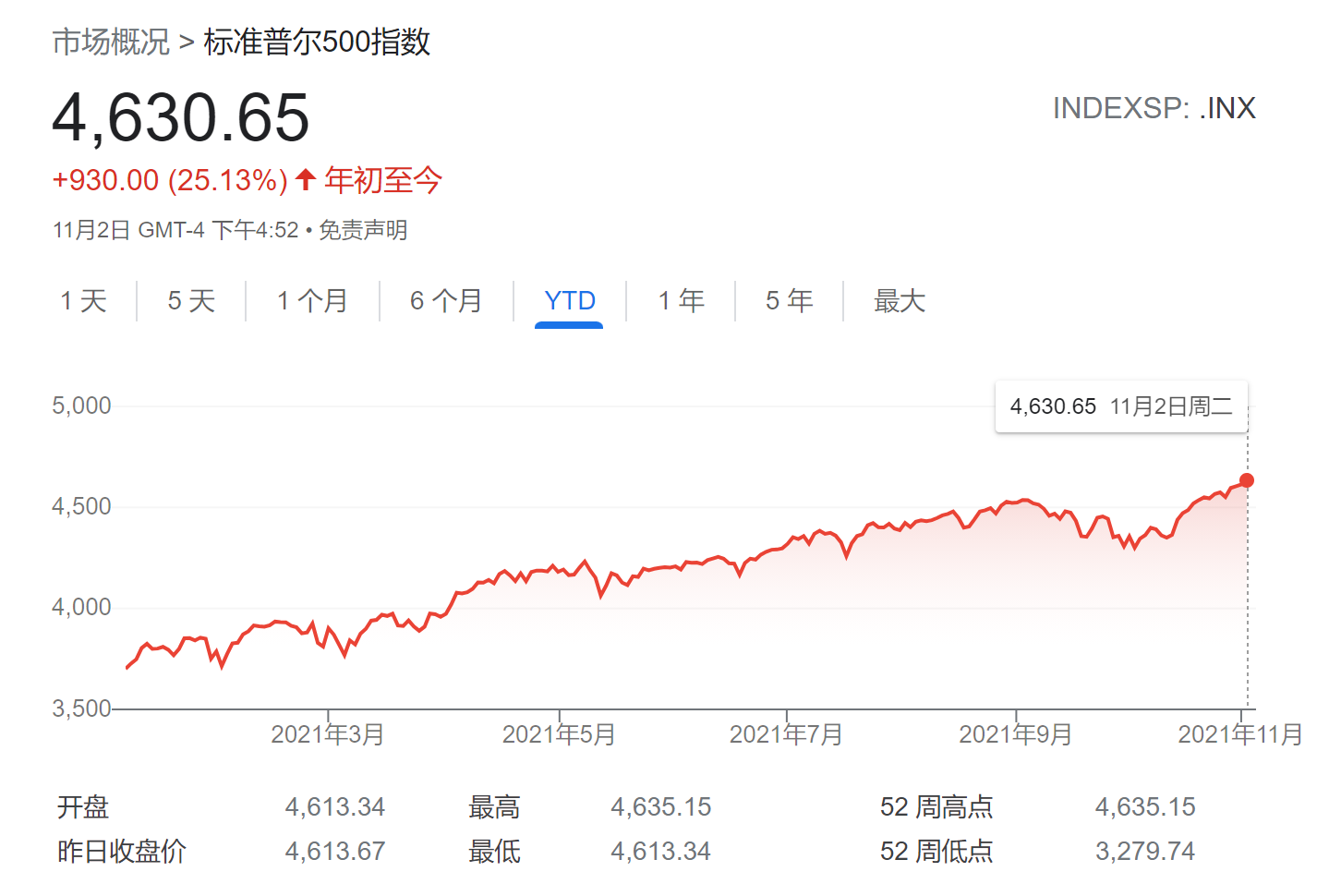1329x896 pixels.
Task: Click the "INDEXSP: .INX" ticker label
Action: point(1155,108)
